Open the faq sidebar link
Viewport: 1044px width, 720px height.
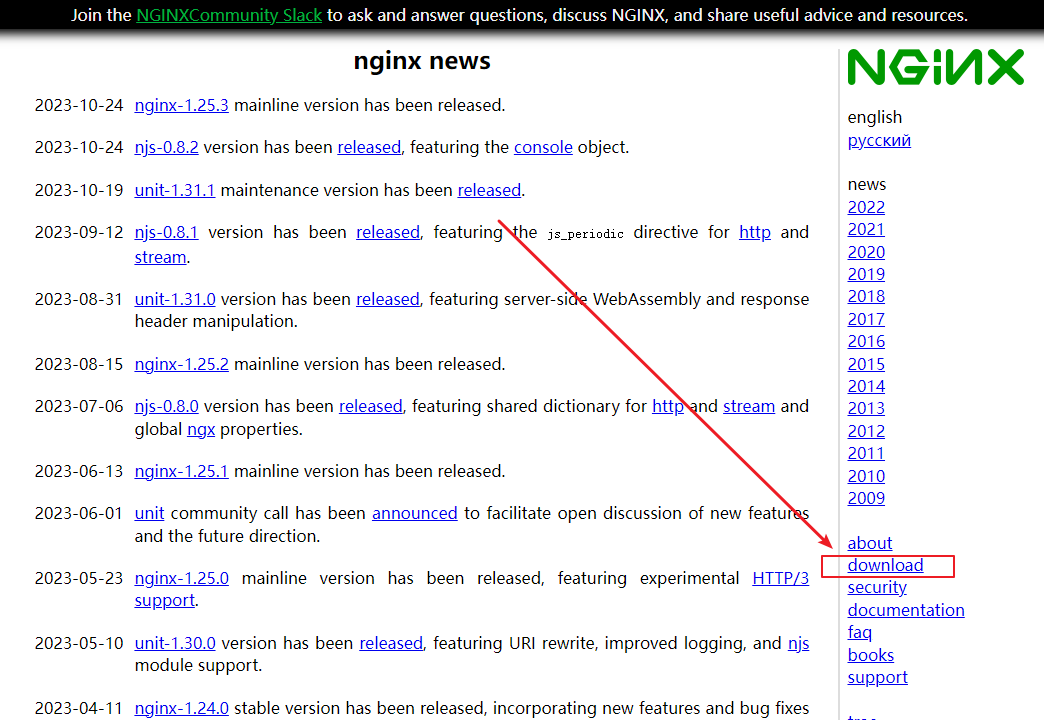pyautogui.click(x=860, y=632)
